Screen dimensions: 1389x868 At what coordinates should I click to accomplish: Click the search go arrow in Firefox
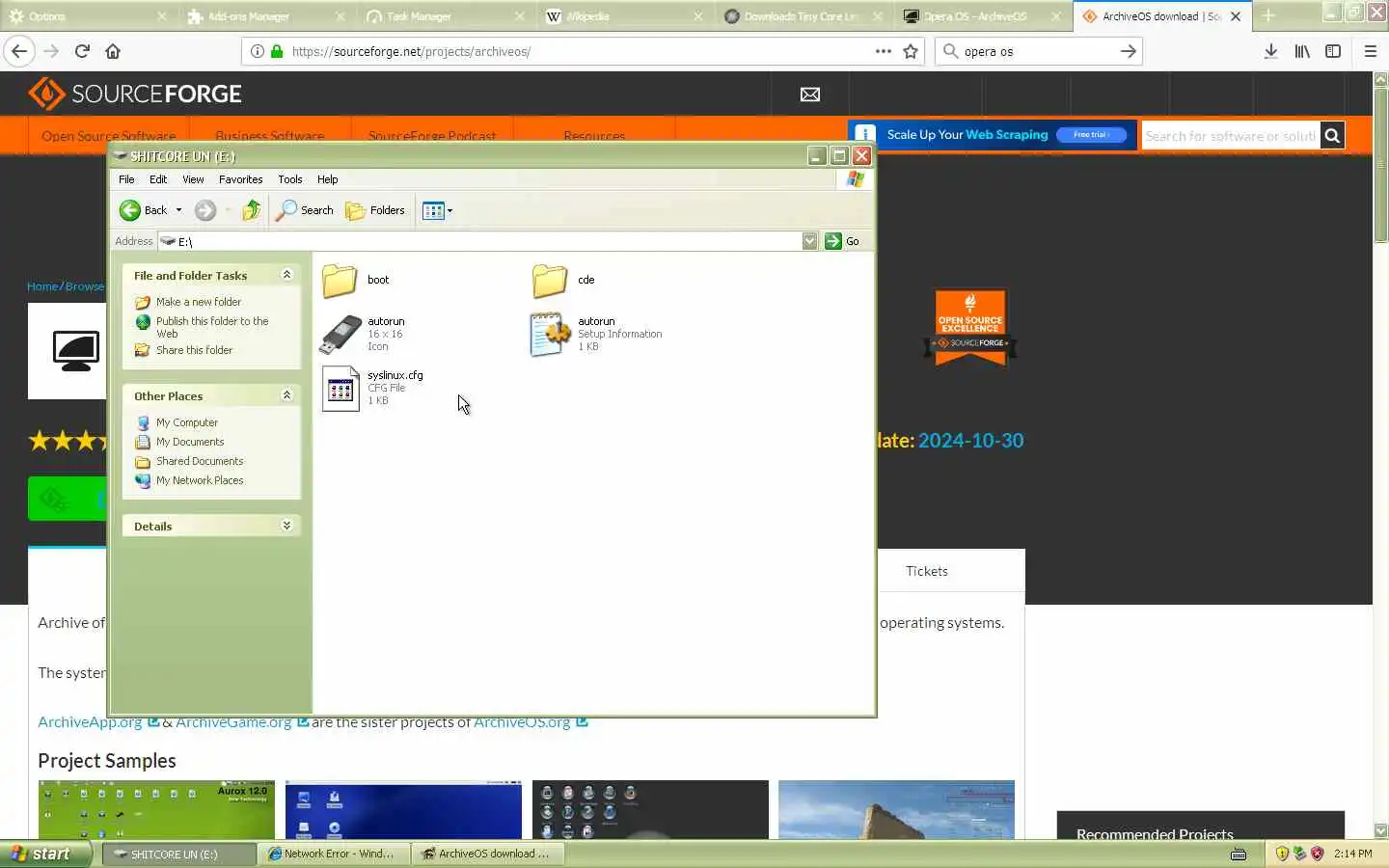pyautogui.click(x=1128, y=51)
